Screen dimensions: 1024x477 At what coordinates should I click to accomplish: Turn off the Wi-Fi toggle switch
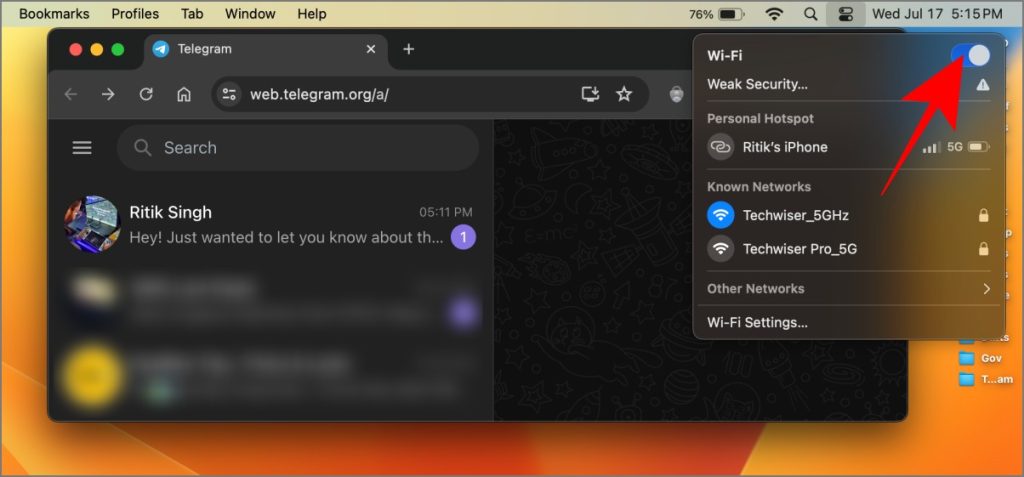coord(970,56)
